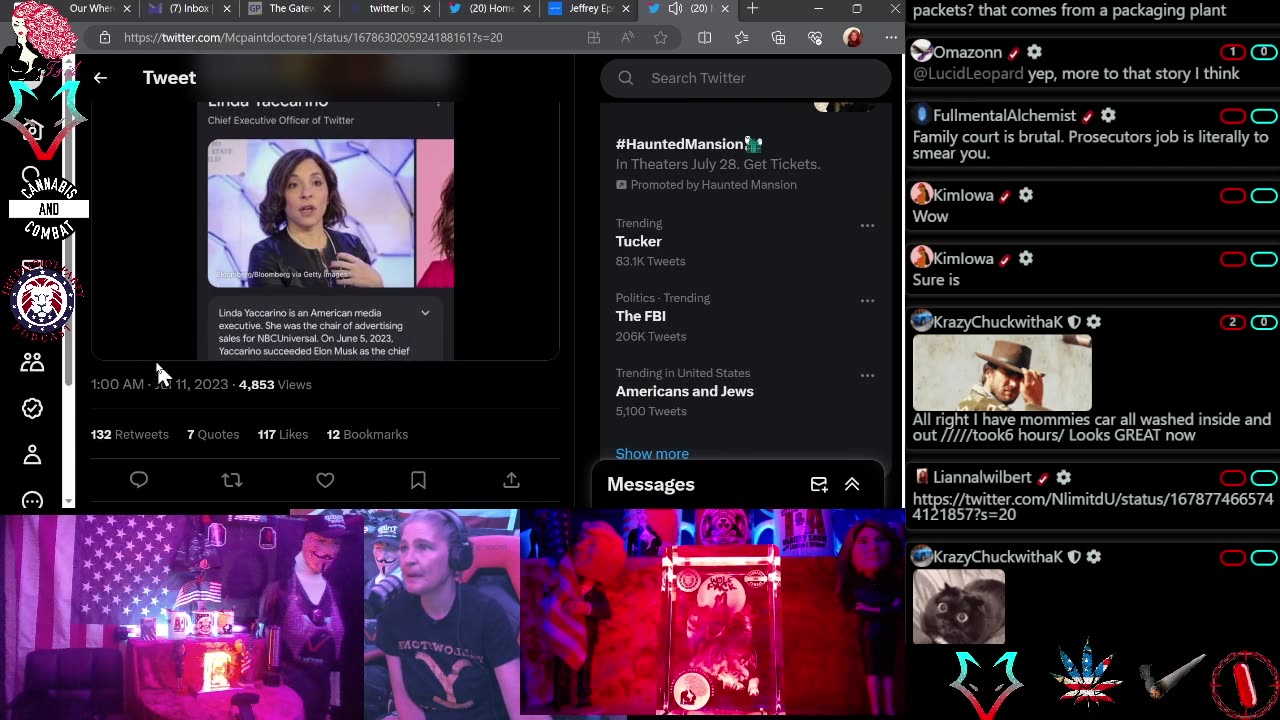The width and height of the screenshot is (1280, 720).
Task: Reply to the tweet via comment icon
Action: [139, 480]
